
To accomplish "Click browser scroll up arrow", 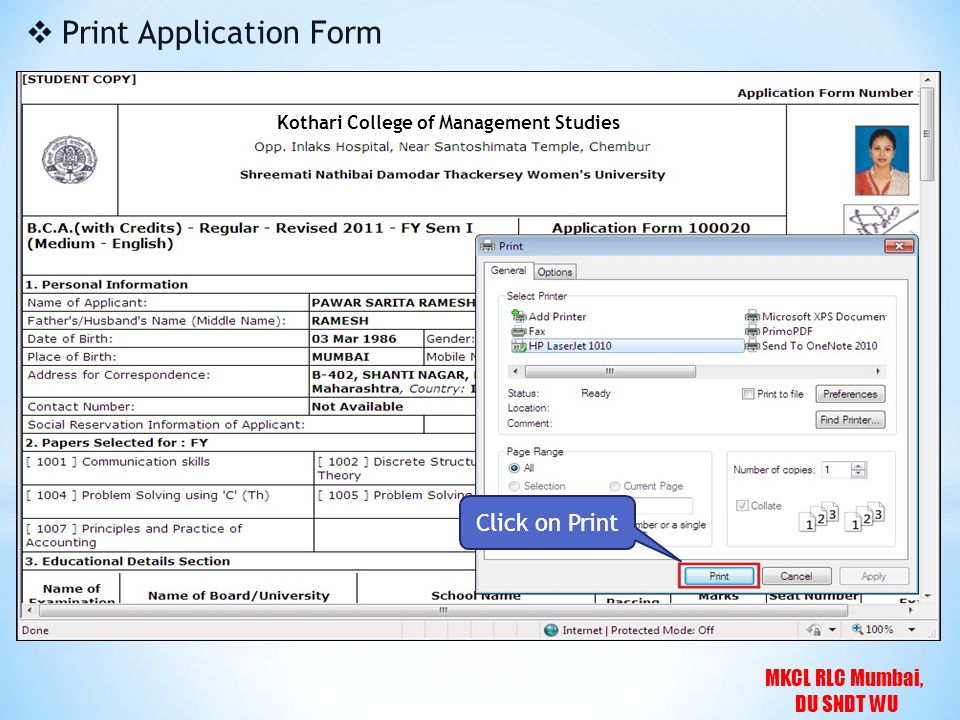I will [x=928, y=80].
